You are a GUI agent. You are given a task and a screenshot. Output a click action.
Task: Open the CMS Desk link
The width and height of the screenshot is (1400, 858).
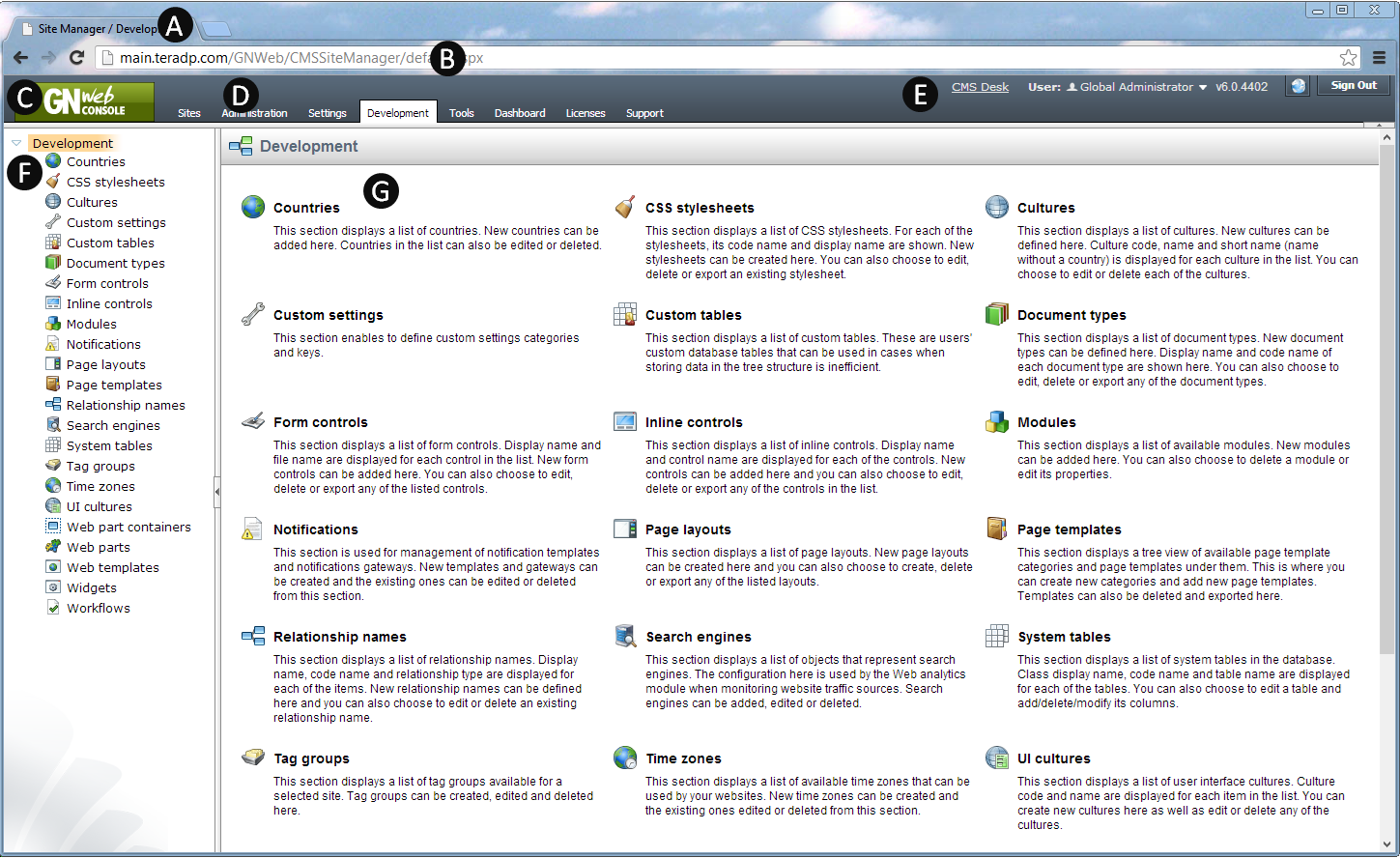tap(980, 87)
